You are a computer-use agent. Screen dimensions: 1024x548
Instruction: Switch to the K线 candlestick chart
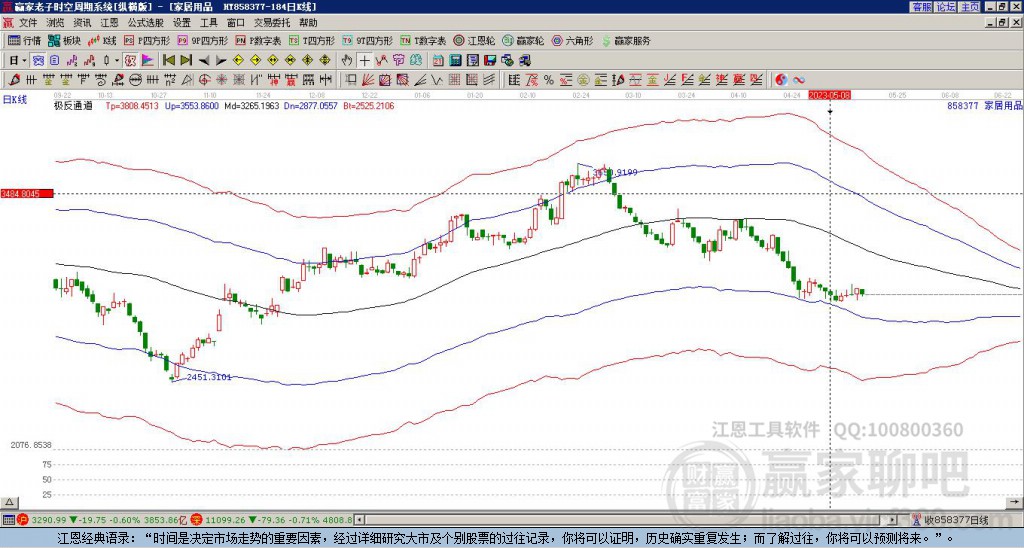click(103, 40)
